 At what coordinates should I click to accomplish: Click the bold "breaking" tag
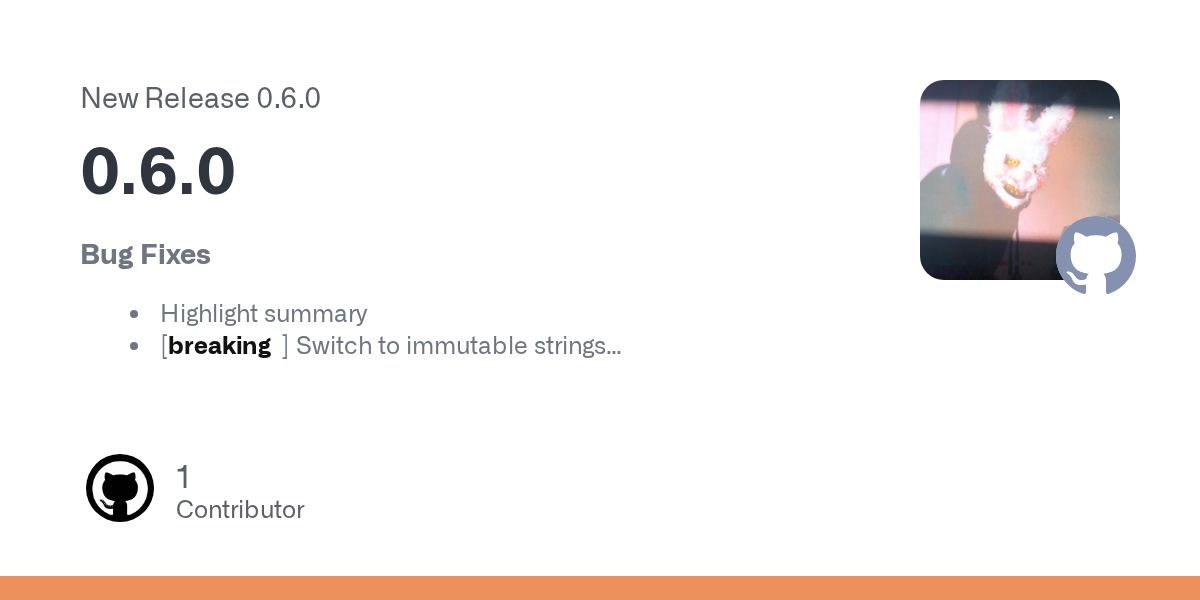[220, 346]
